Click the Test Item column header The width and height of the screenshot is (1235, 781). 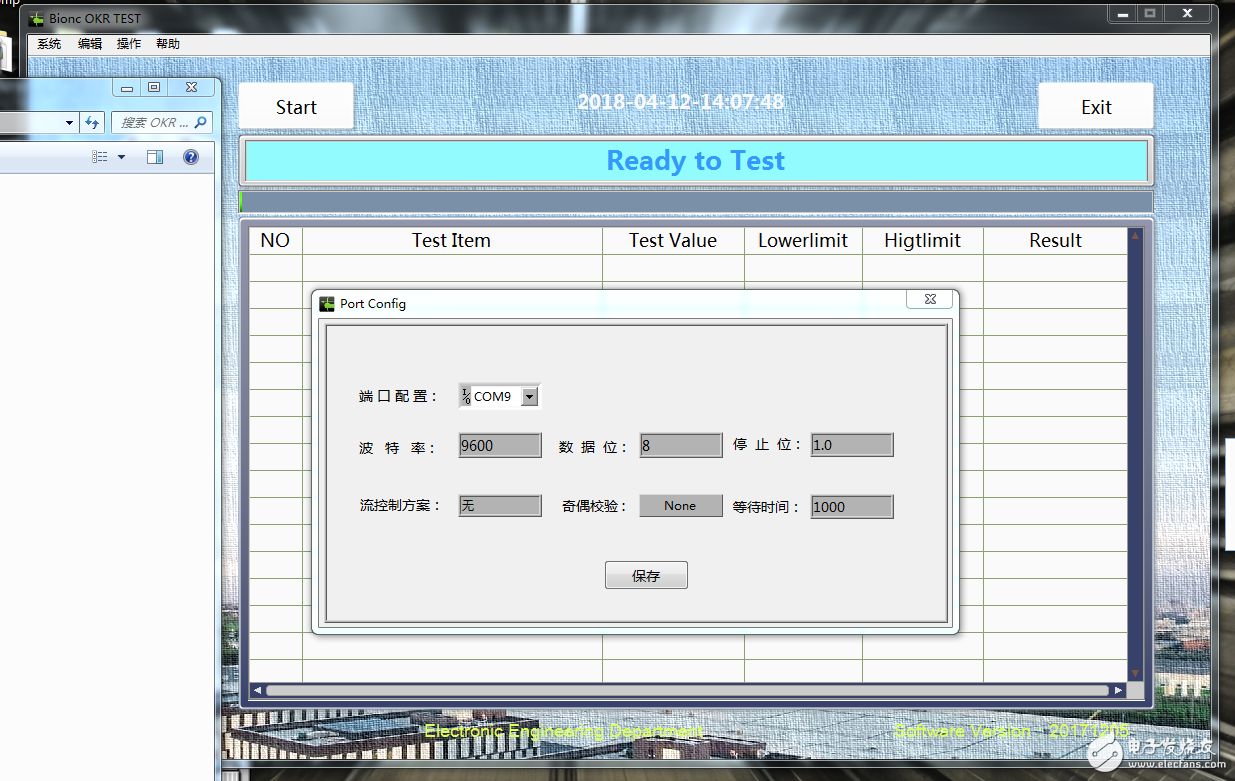[x=452, y=241]
